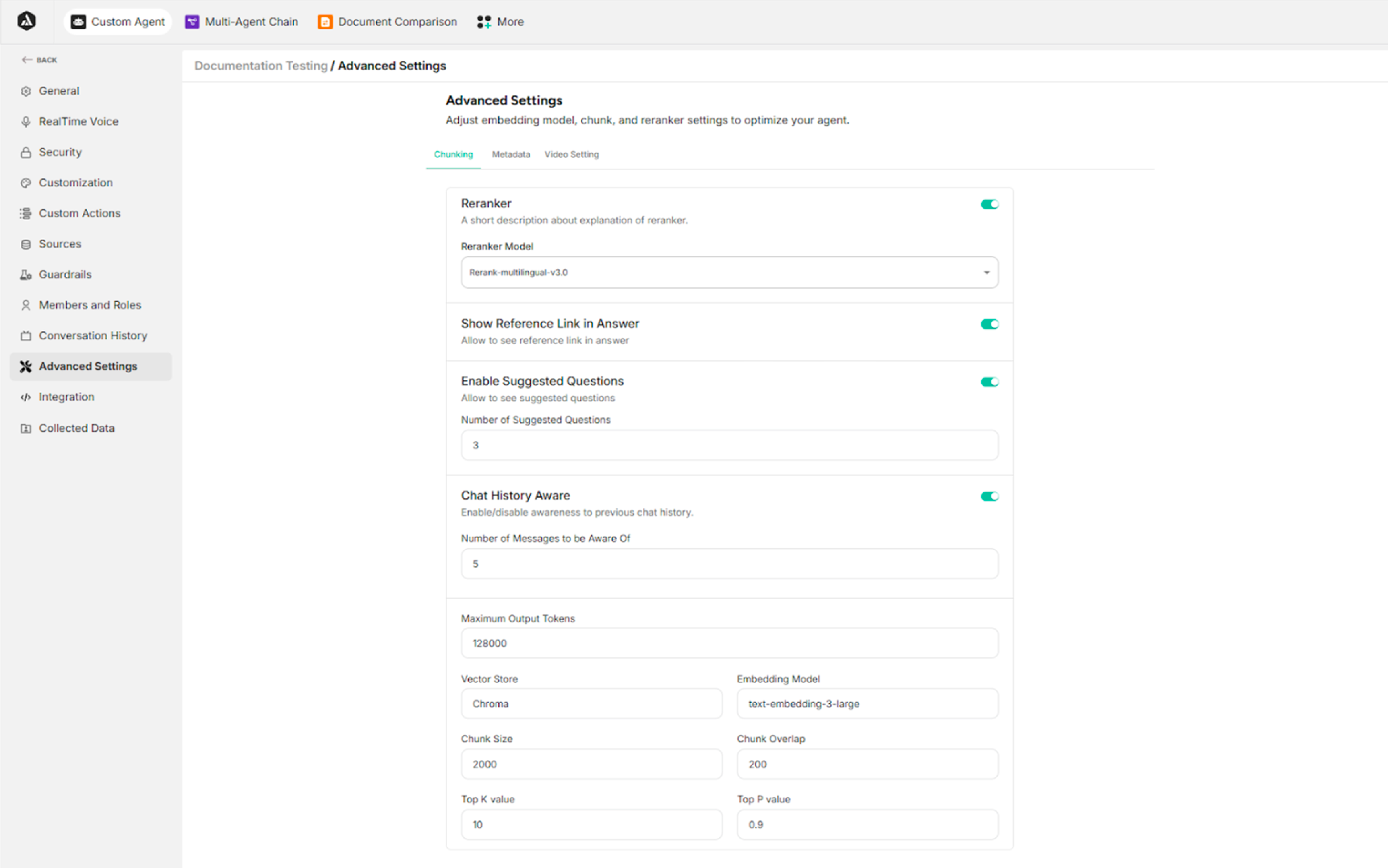The image size is (1388, 868).
Task: Select the Document Comparison icon
Action: [x=325, y=22]
